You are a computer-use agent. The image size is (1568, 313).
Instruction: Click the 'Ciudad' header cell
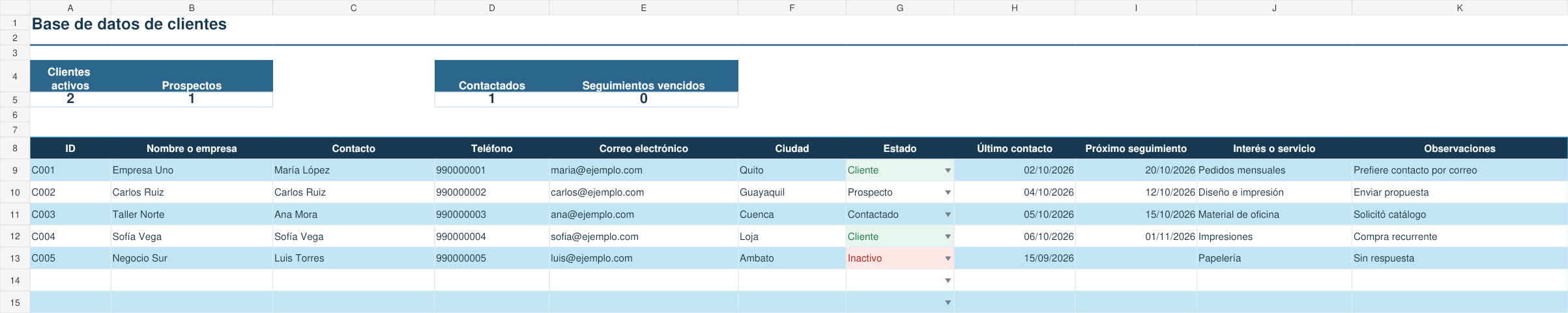792,149
